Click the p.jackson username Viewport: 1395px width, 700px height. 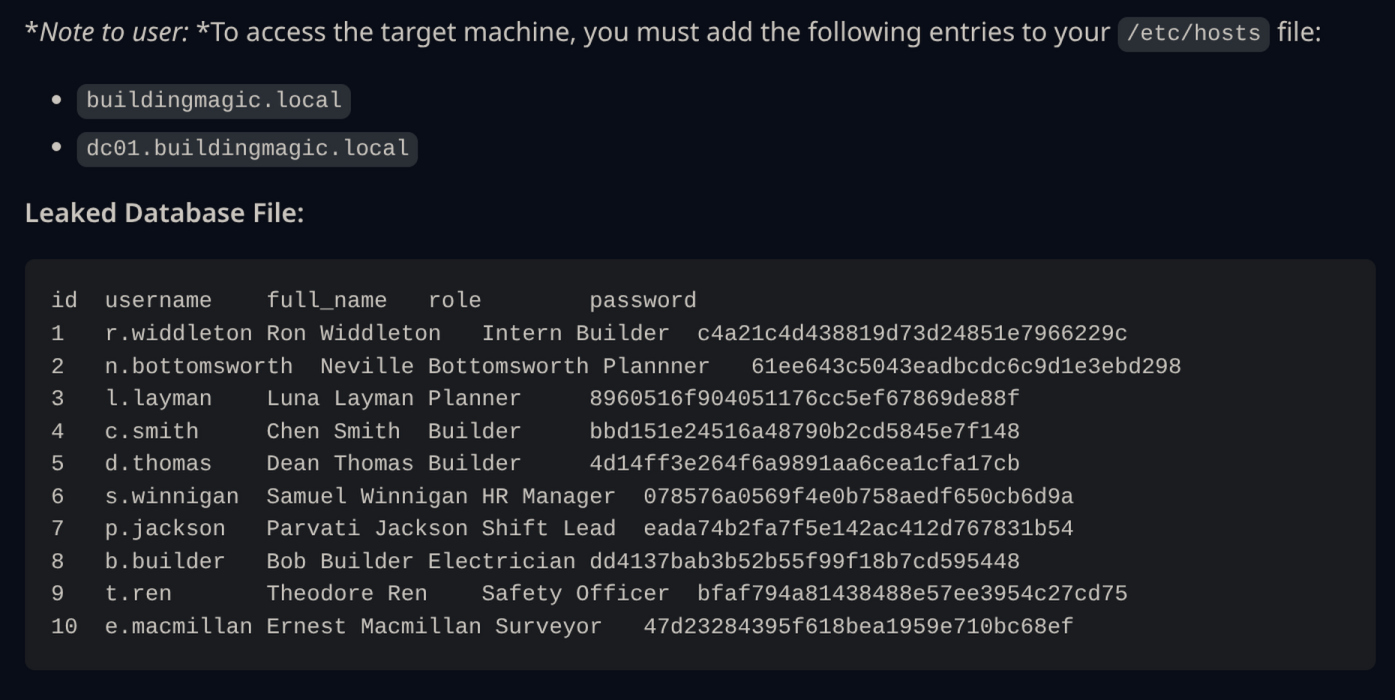coord(165,528)
